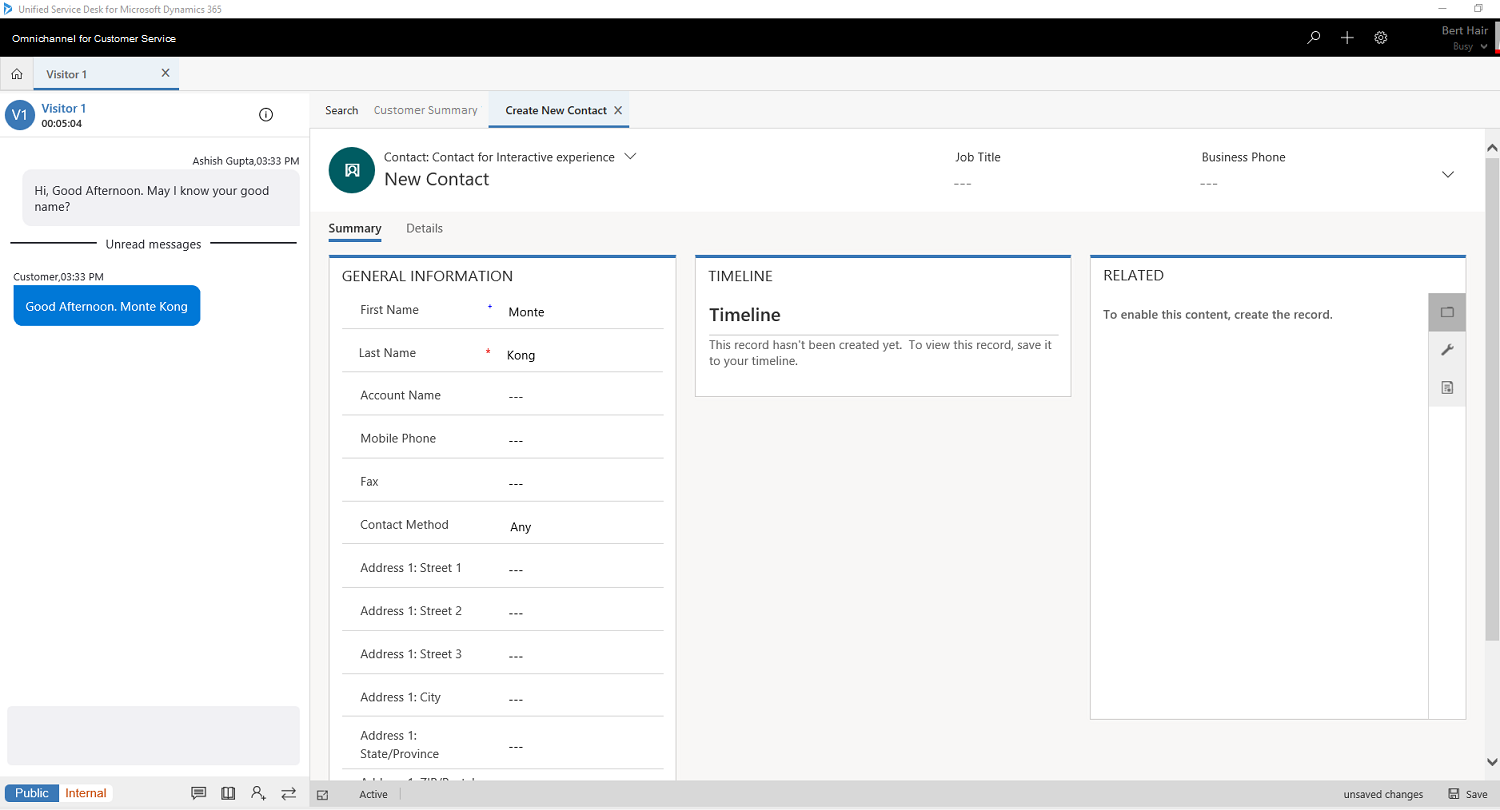Click the Omnichannel for Customer Service title
1500x810 pixels.
pos(94,38)
